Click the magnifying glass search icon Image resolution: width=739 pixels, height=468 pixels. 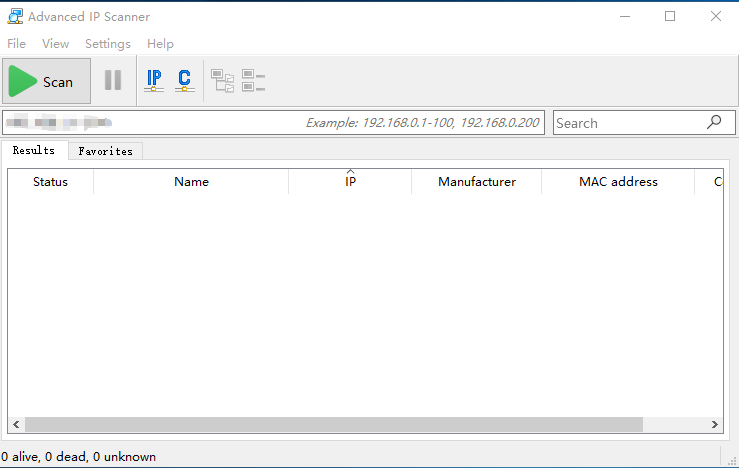(x=714, y=122)
